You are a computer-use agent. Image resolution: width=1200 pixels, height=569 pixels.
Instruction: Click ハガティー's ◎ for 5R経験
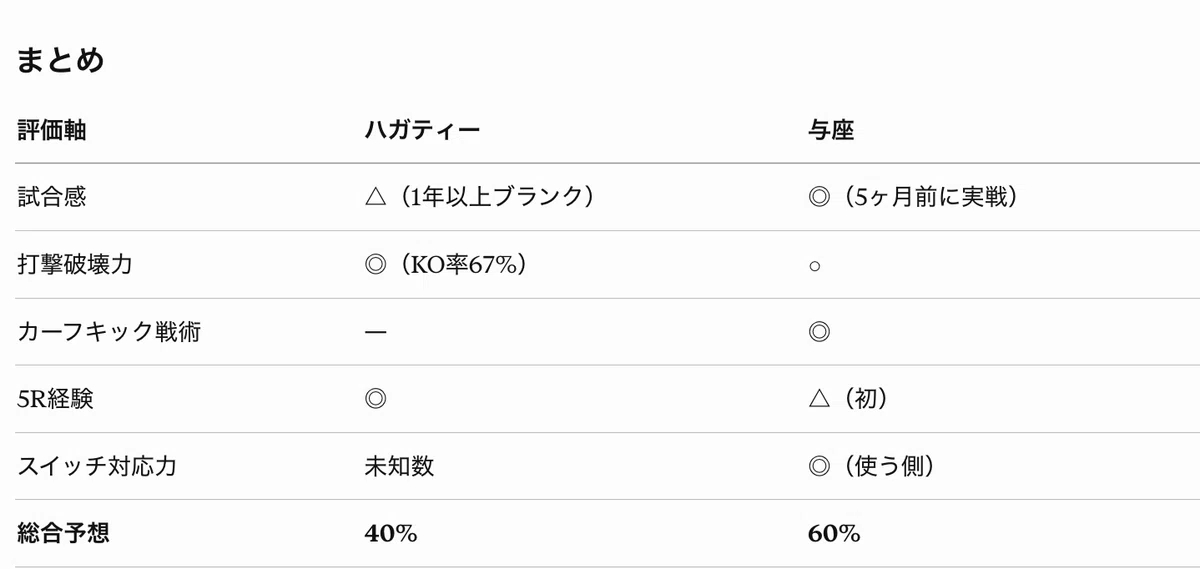(x=377, y=399)
